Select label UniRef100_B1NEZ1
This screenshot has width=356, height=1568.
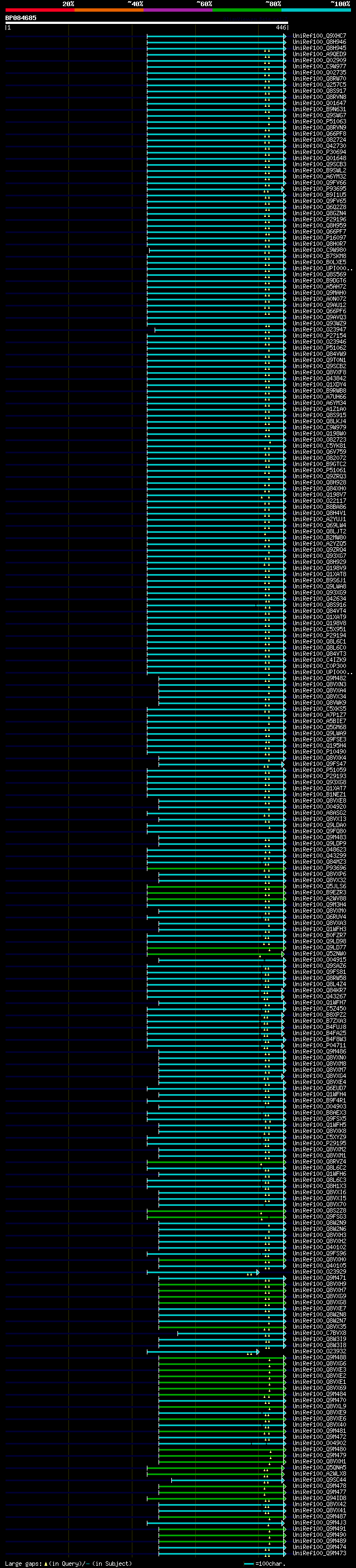pos(319,794)
